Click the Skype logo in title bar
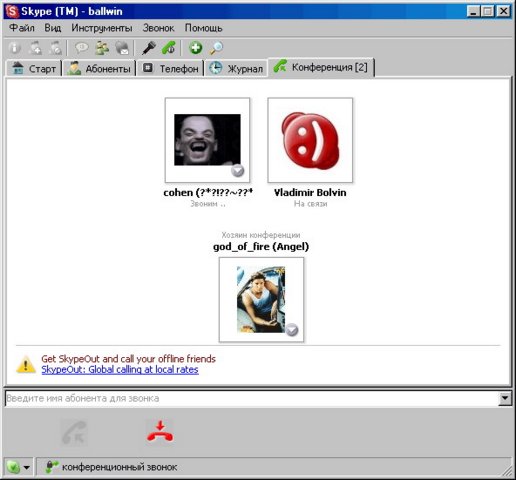 12,11
